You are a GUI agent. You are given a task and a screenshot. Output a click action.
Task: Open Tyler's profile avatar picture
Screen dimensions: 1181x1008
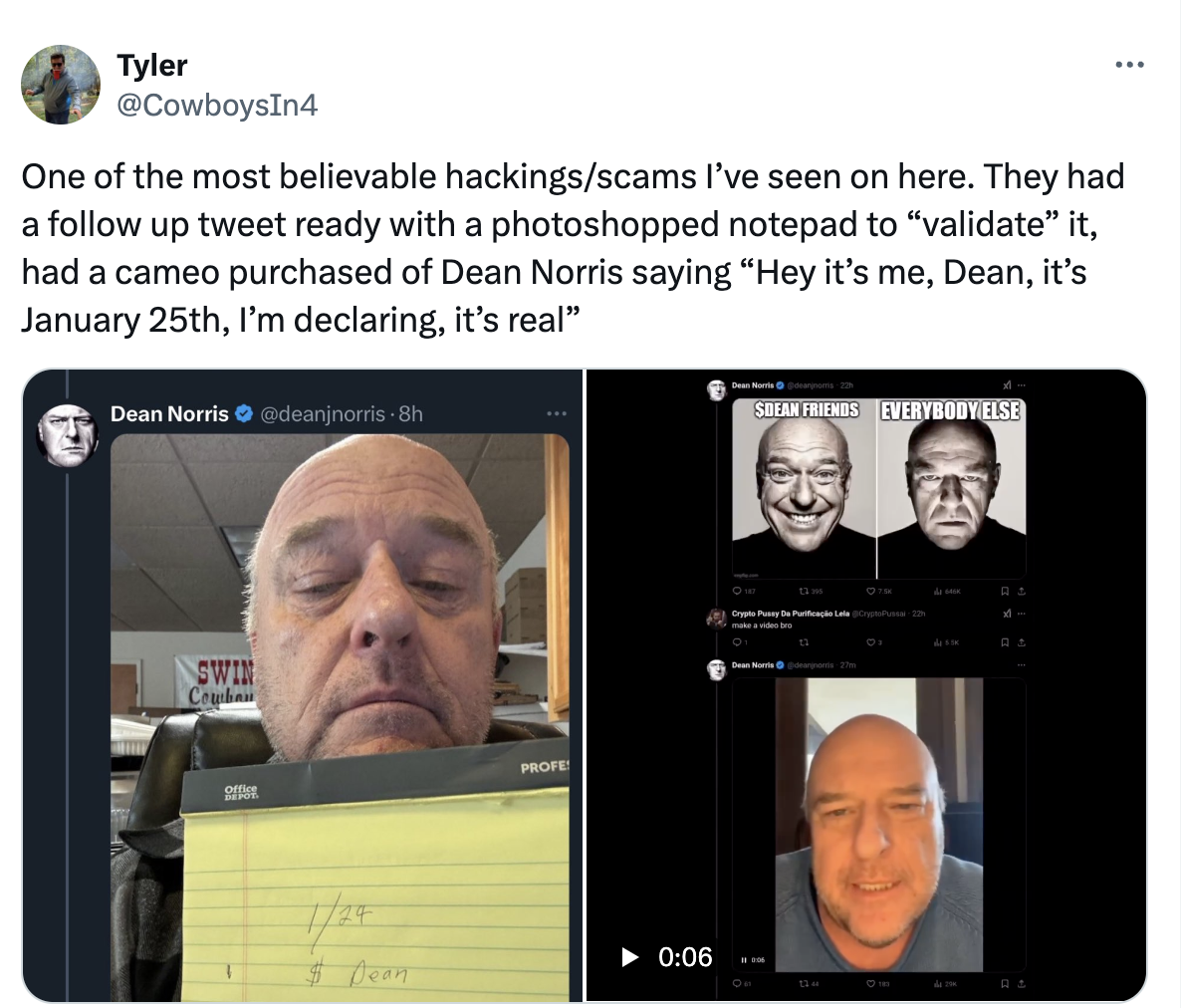(61, 85)
